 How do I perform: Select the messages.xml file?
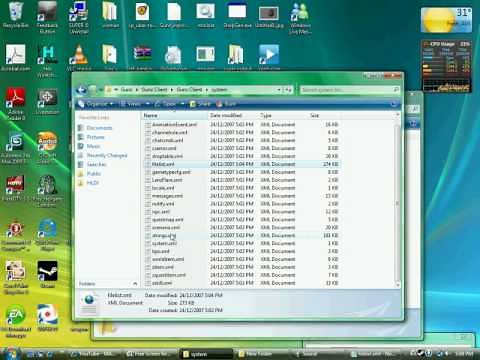[x=242, y=196]
